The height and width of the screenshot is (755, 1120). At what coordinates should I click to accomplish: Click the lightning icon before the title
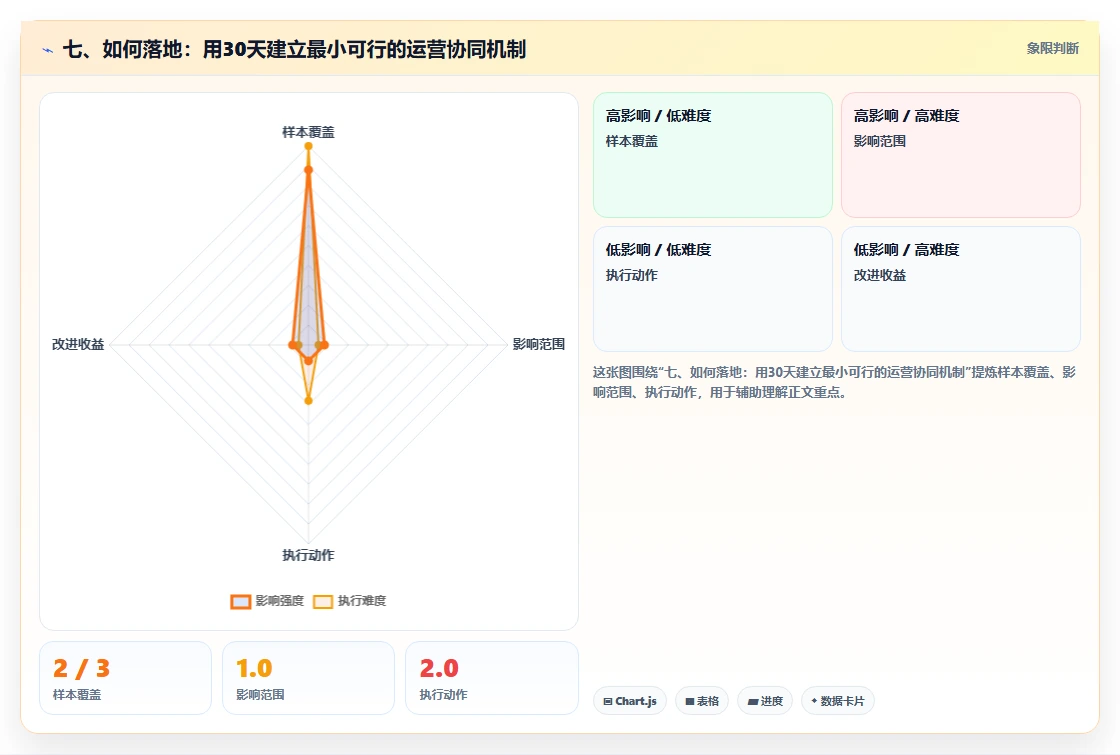coord(48,50)
